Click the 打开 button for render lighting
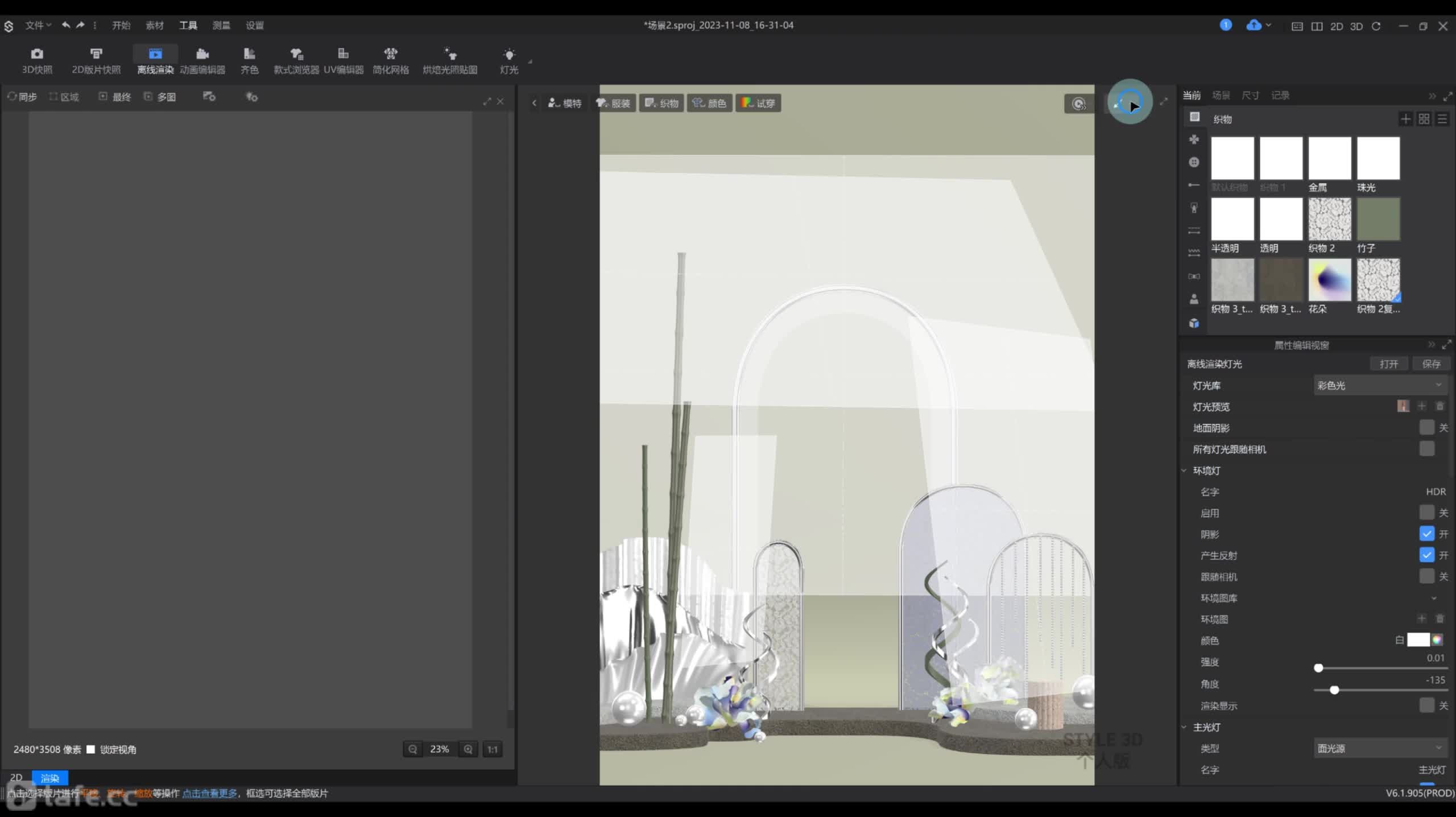The image size is (1456, 817). tap(1388, 364)
